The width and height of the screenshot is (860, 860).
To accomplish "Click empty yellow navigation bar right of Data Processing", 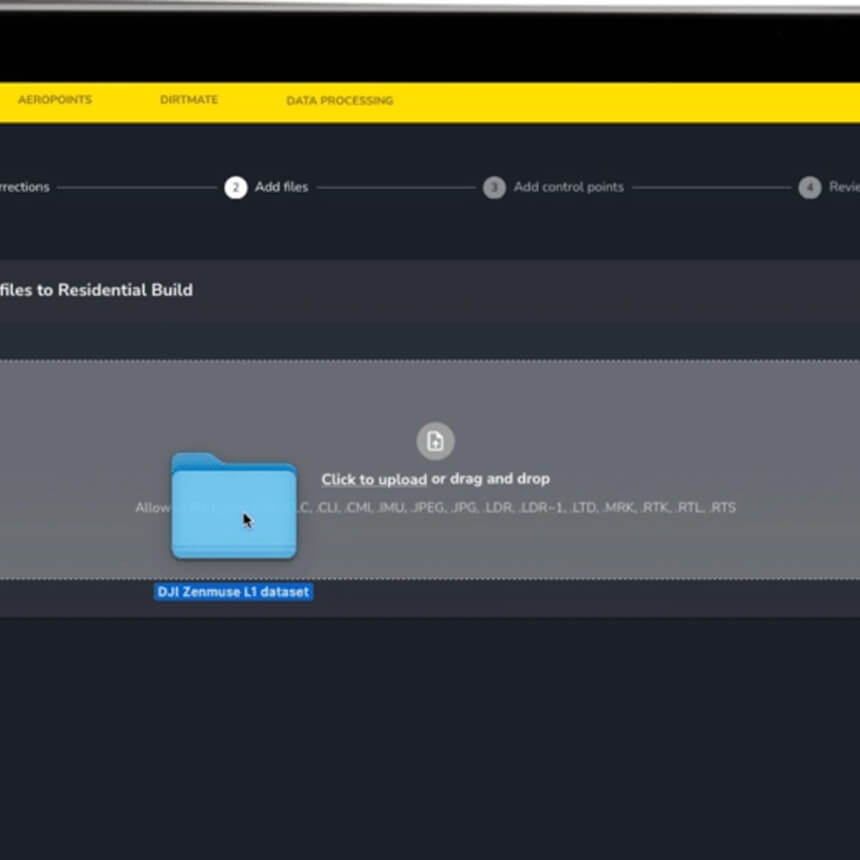I will coord(620,101).
